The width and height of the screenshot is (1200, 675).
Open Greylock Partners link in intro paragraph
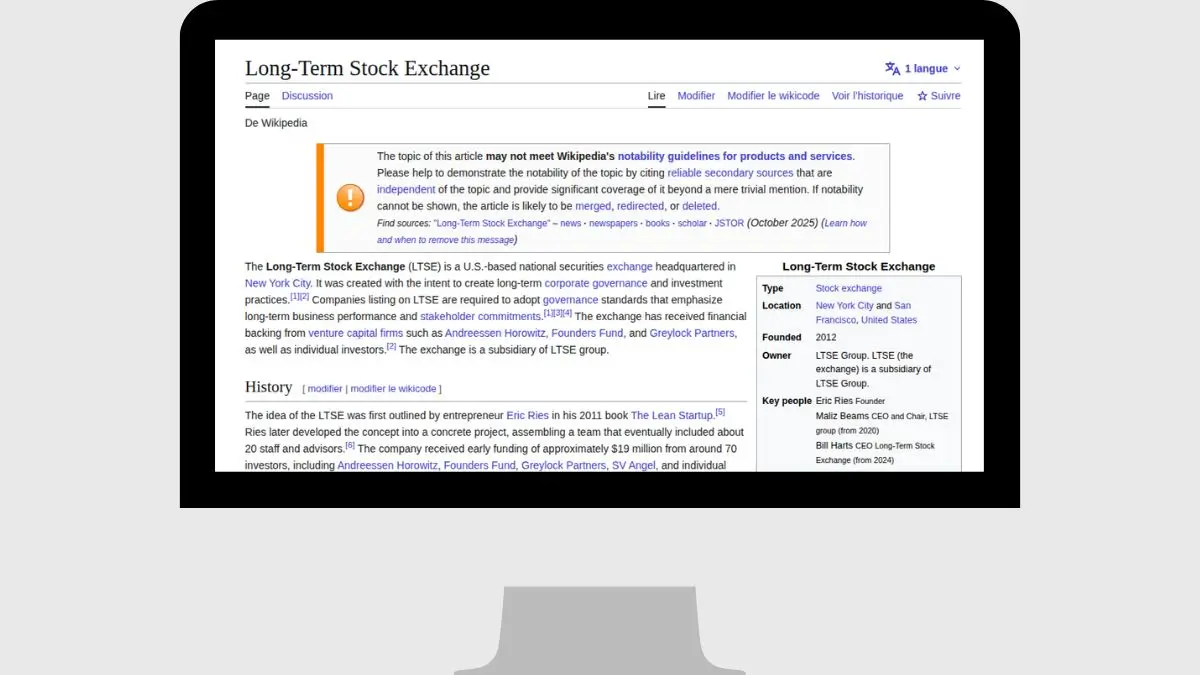692,333
